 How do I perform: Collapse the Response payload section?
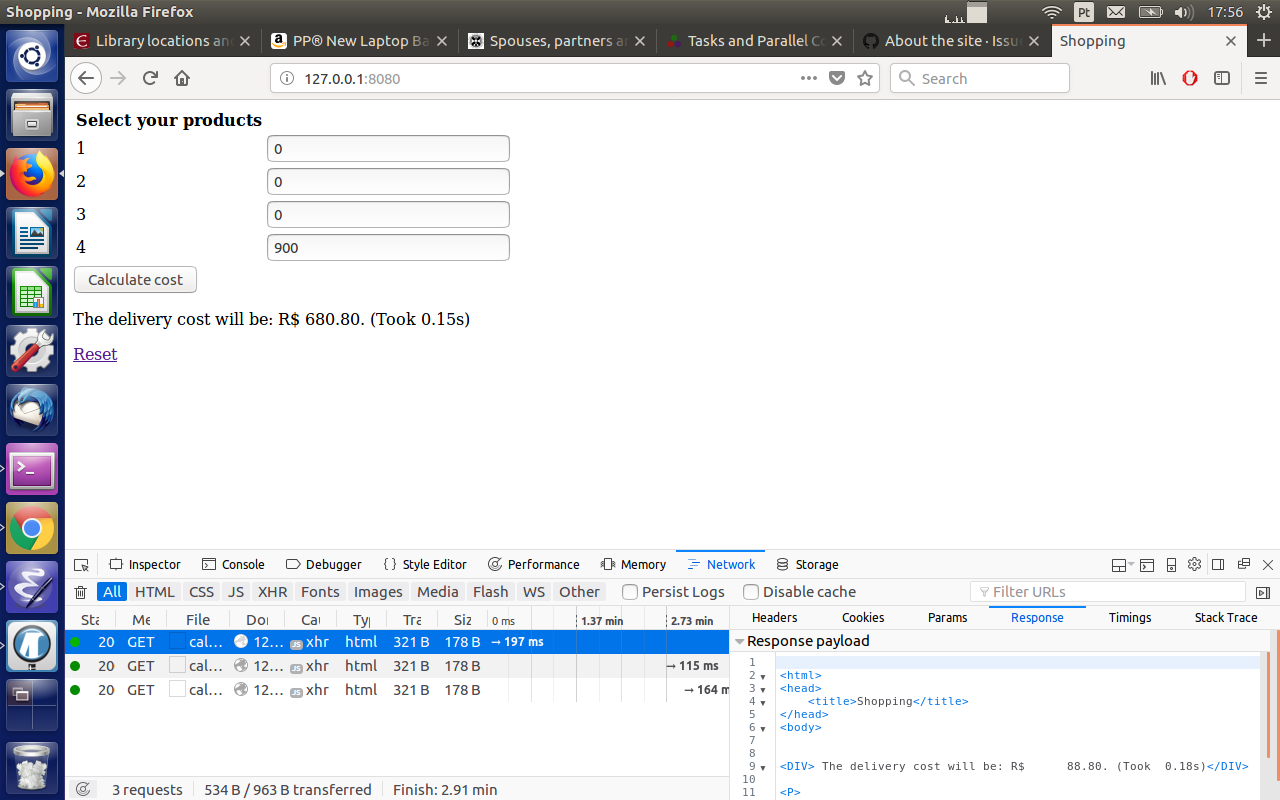tap(739, 641)
